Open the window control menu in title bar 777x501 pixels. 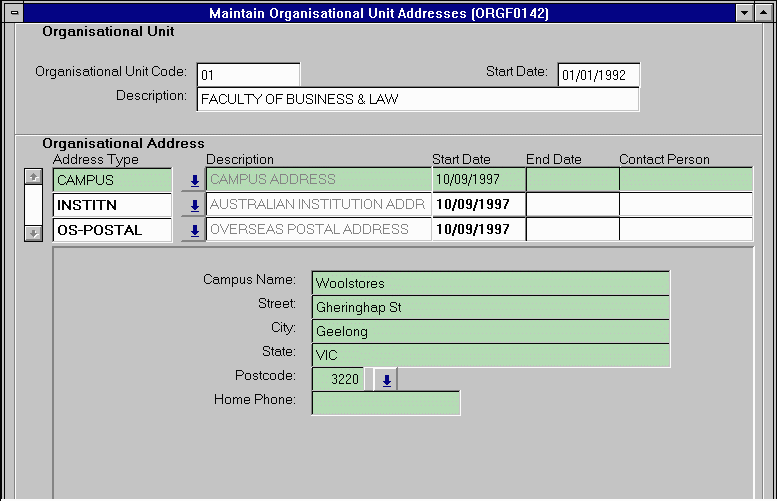tap(14, 13)
